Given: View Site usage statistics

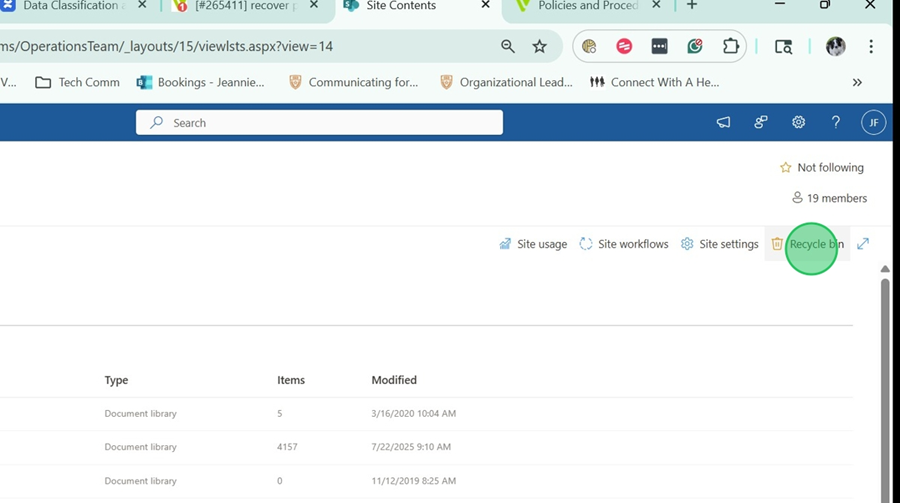Looking at the screenshot, I should [533, 244].
